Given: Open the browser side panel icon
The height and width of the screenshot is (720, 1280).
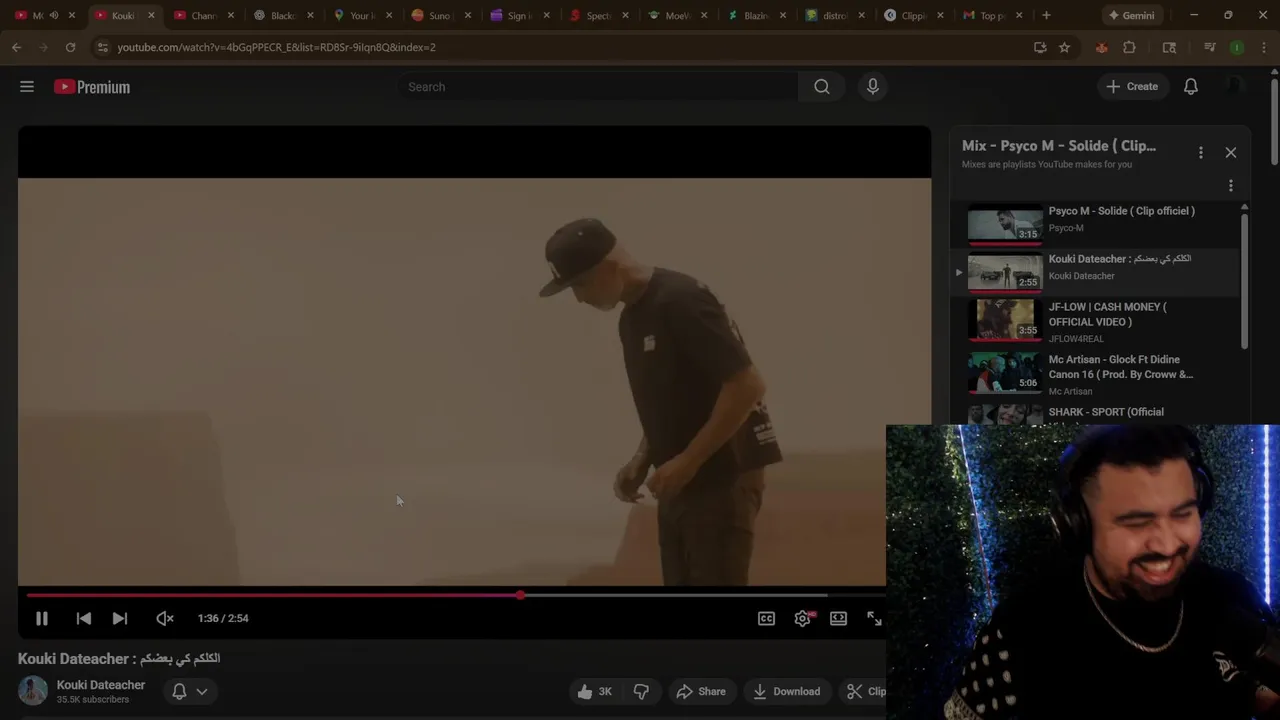Looking at the screenshot, I should coord(1169,47).
